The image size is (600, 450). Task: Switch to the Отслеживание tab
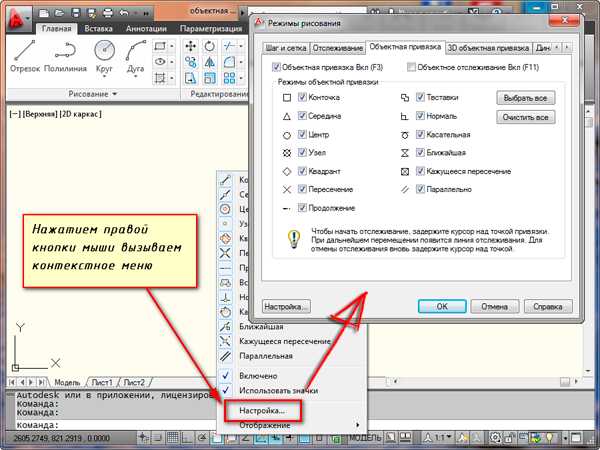pyautogui.click(x=338, y=48)
